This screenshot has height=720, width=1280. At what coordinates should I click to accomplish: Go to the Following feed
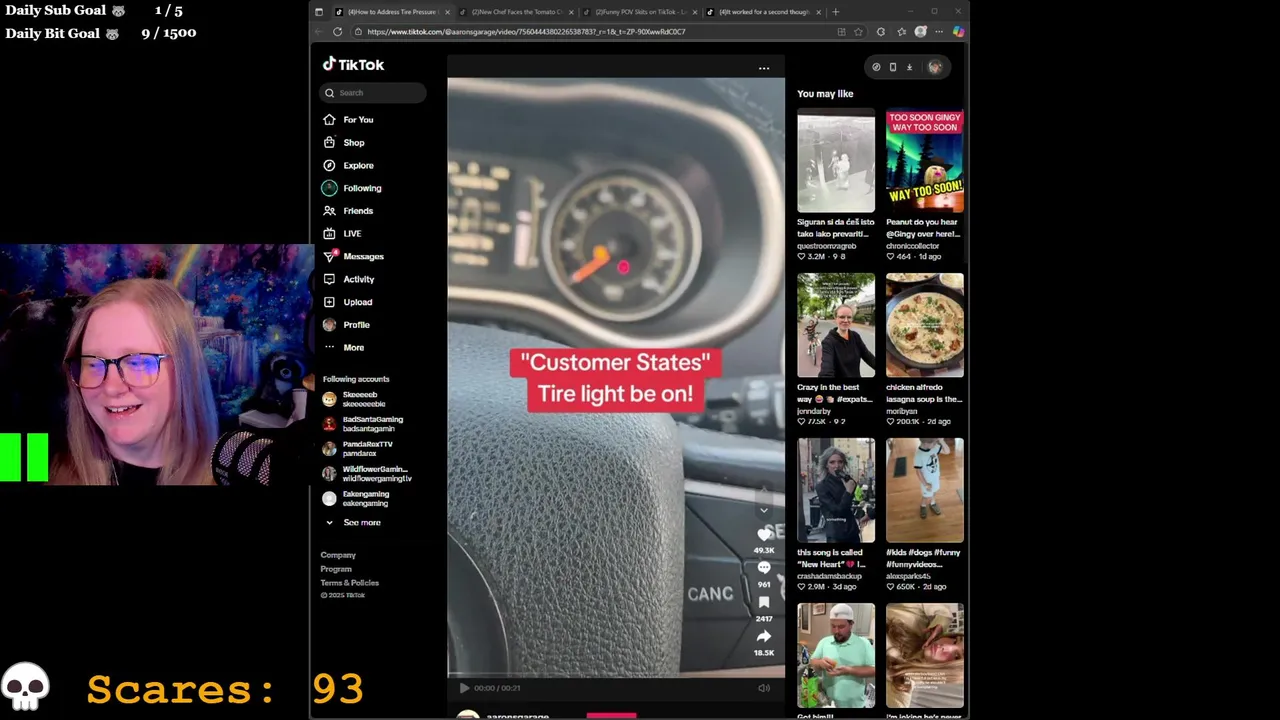point(352,188)
